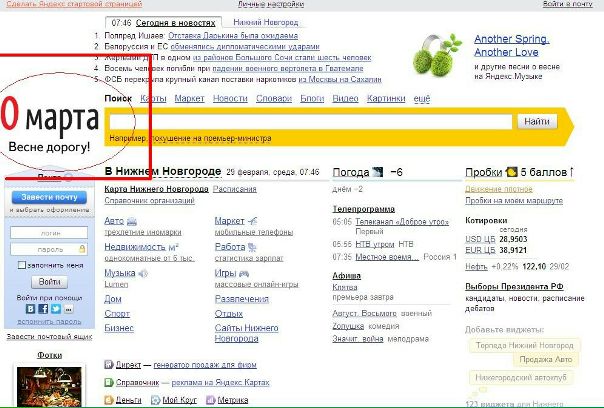This screenshot has width=604, height=408.
Task: Open the Клятва movie link
Action: click(x=345, y=287)
